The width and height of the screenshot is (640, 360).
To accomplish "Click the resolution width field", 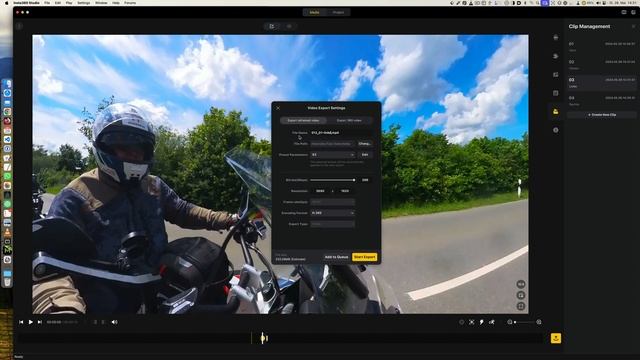I will click(320, 191).
